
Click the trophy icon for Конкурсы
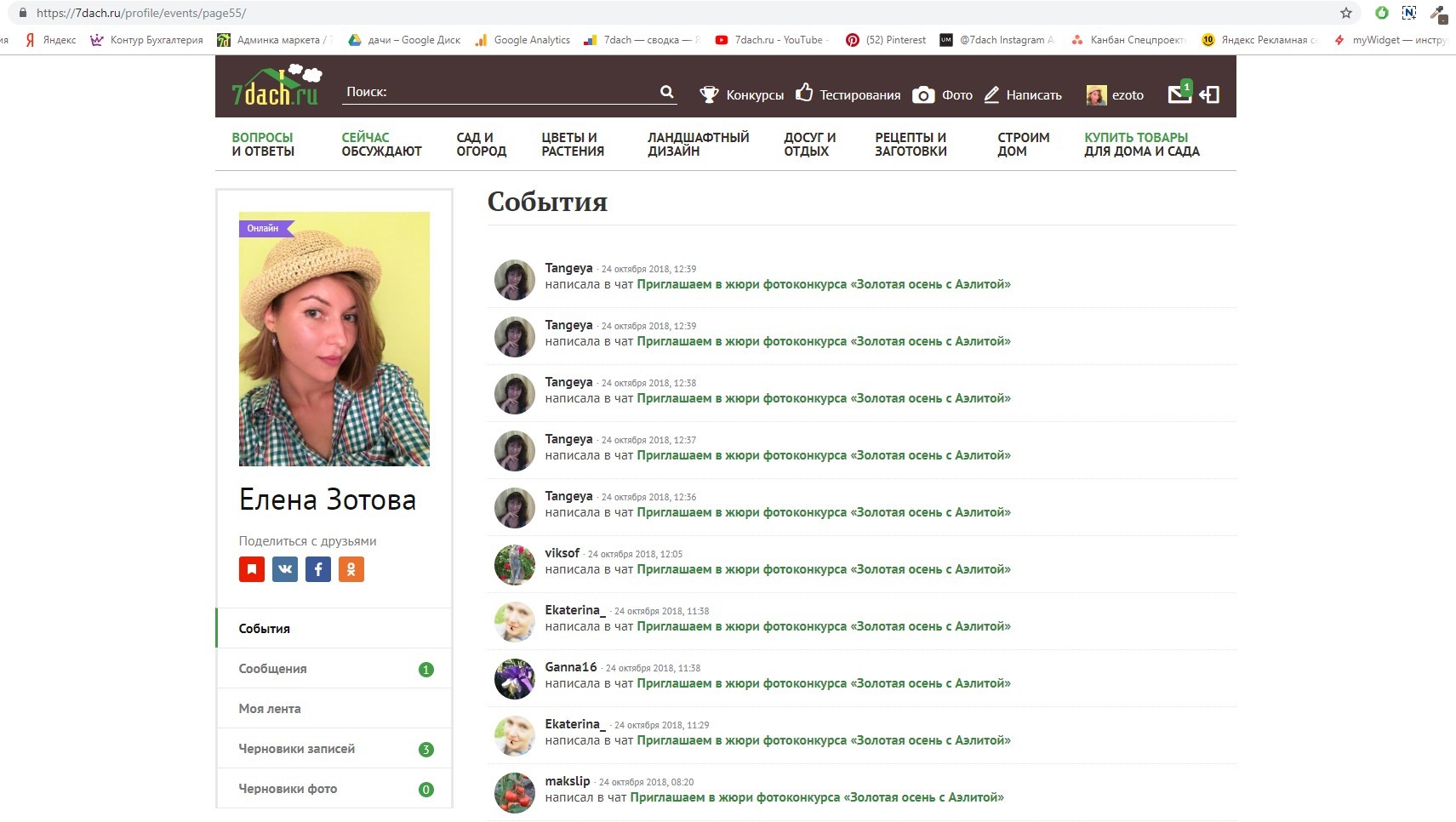click(709, 94)
